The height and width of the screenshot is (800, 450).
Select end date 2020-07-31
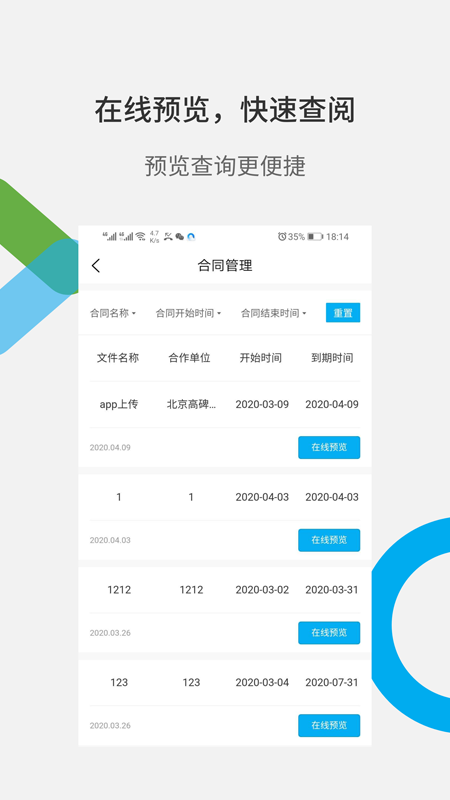click(x=332, y=683)
